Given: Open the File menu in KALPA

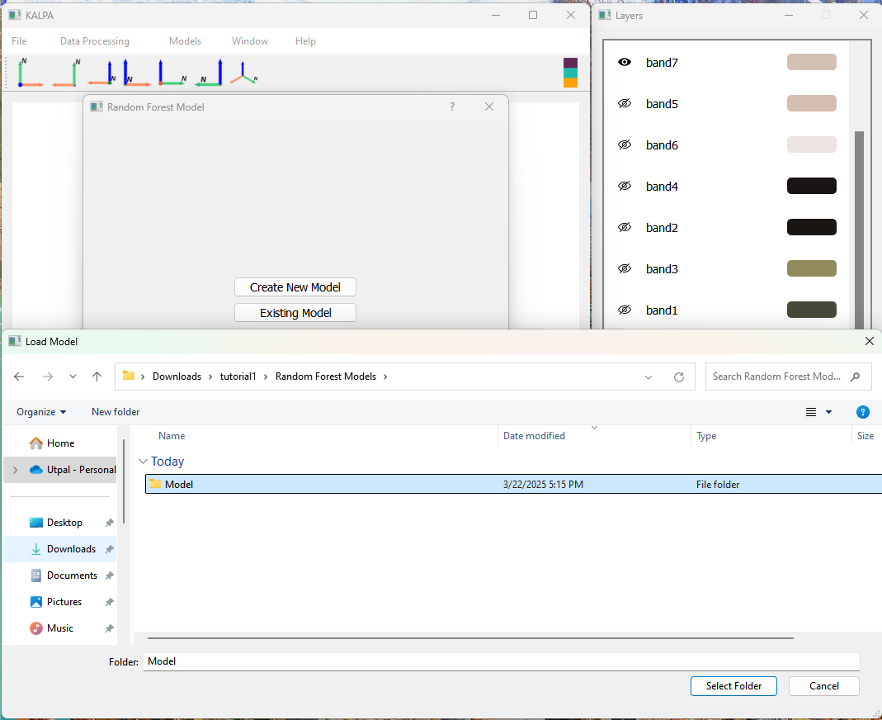Looking at the screenshot, I should pyautogui.click(x=19, y=41).
